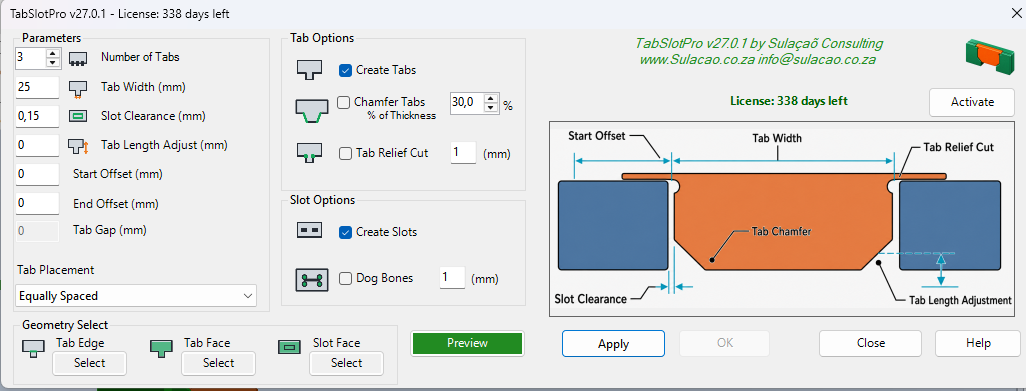1026x391 pixels.
Task: Click the Tab Width input field
Action: click(37, 87)
